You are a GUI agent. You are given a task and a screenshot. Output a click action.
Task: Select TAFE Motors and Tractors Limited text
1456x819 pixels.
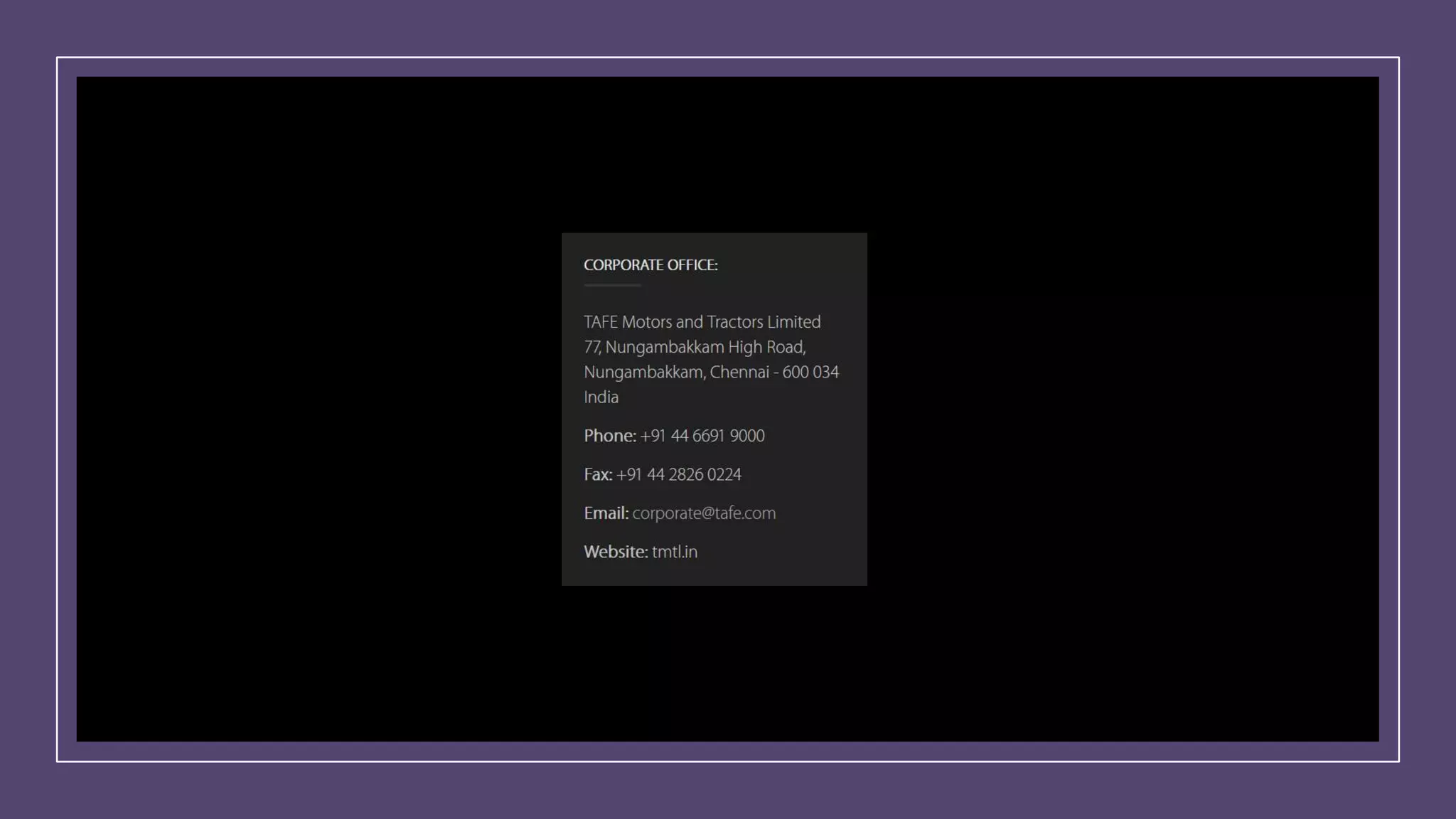(x=702, y=322)
